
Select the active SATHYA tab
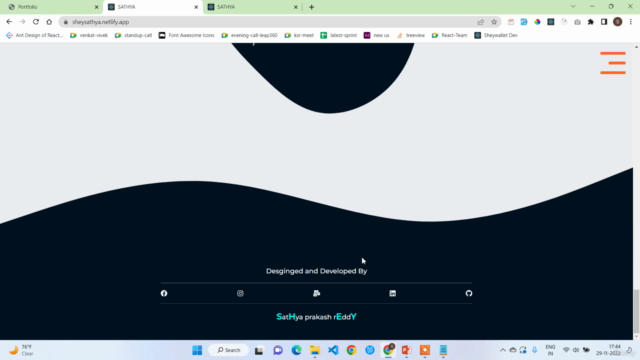(153, 7)
